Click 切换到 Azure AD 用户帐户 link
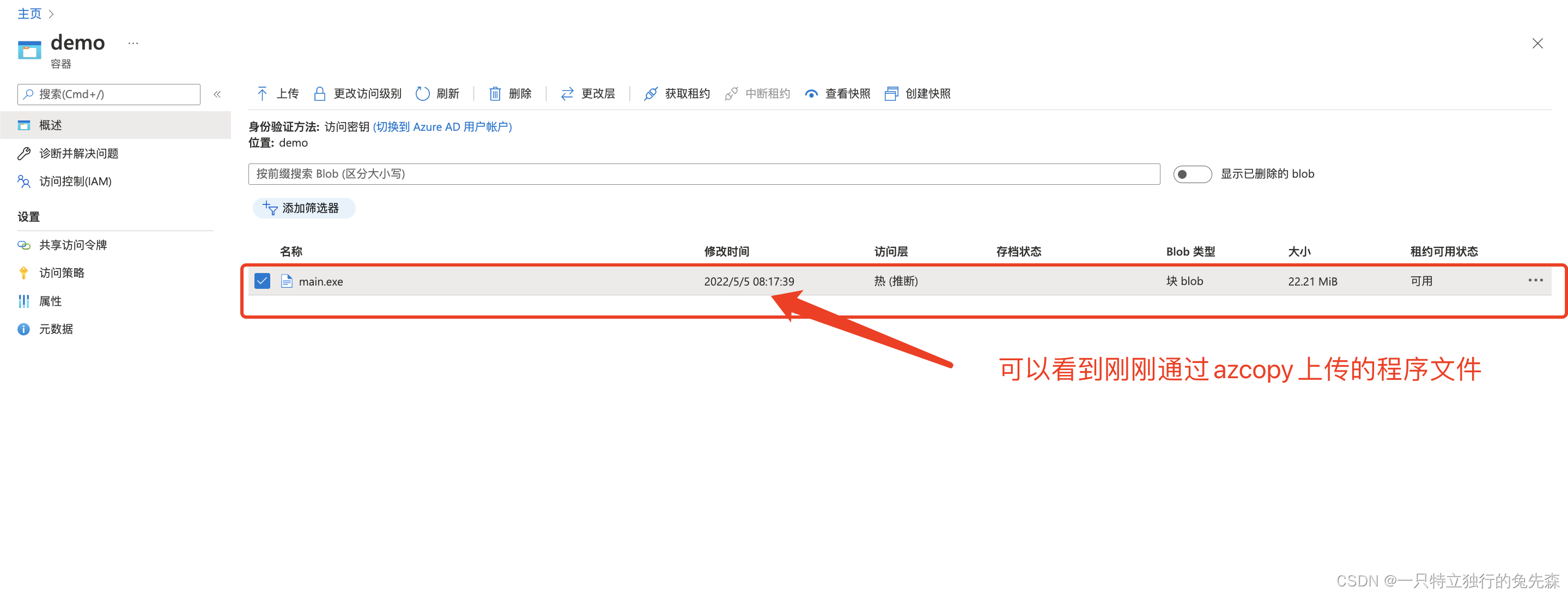Image resolution: width=1568 pixels, height=594 pixels. 442,126
